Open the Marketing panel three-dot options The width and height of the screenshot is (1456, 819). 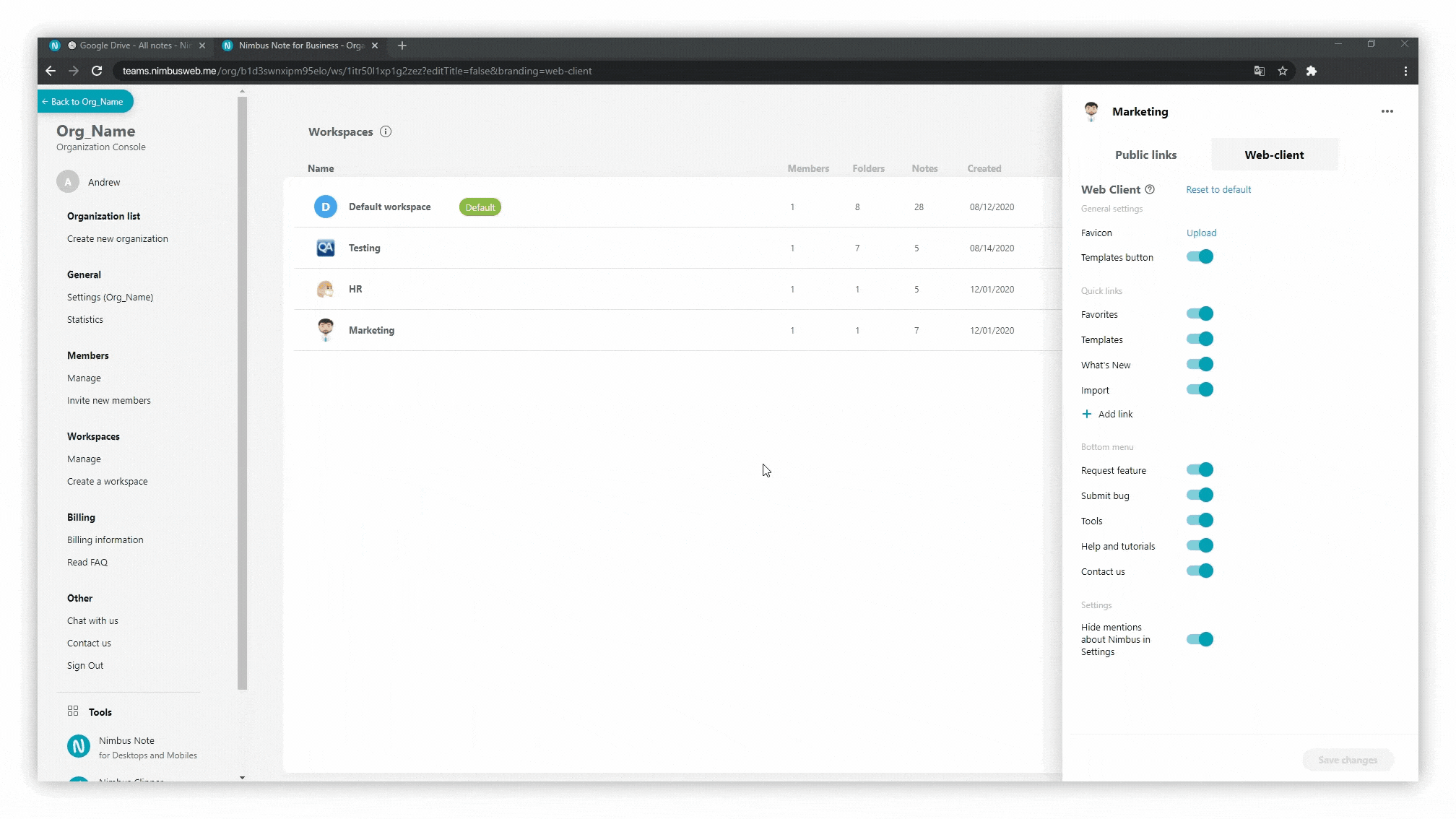click(x=1387, y=111)
